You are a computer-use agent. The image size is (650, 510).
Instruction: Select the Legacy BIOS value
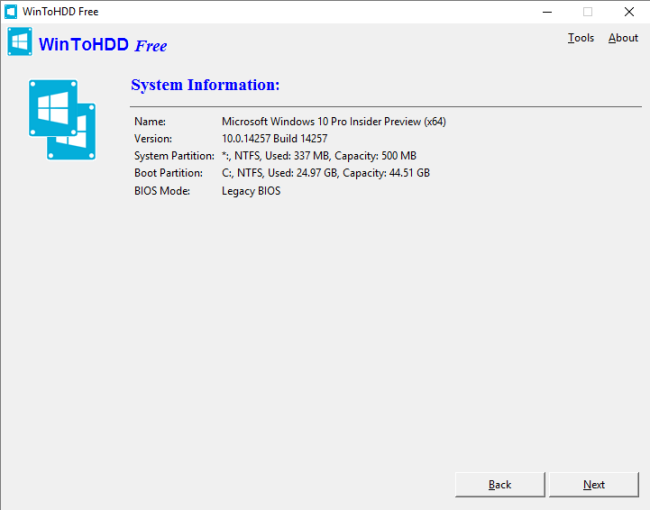pyautogui.click(x=251, y=191)
